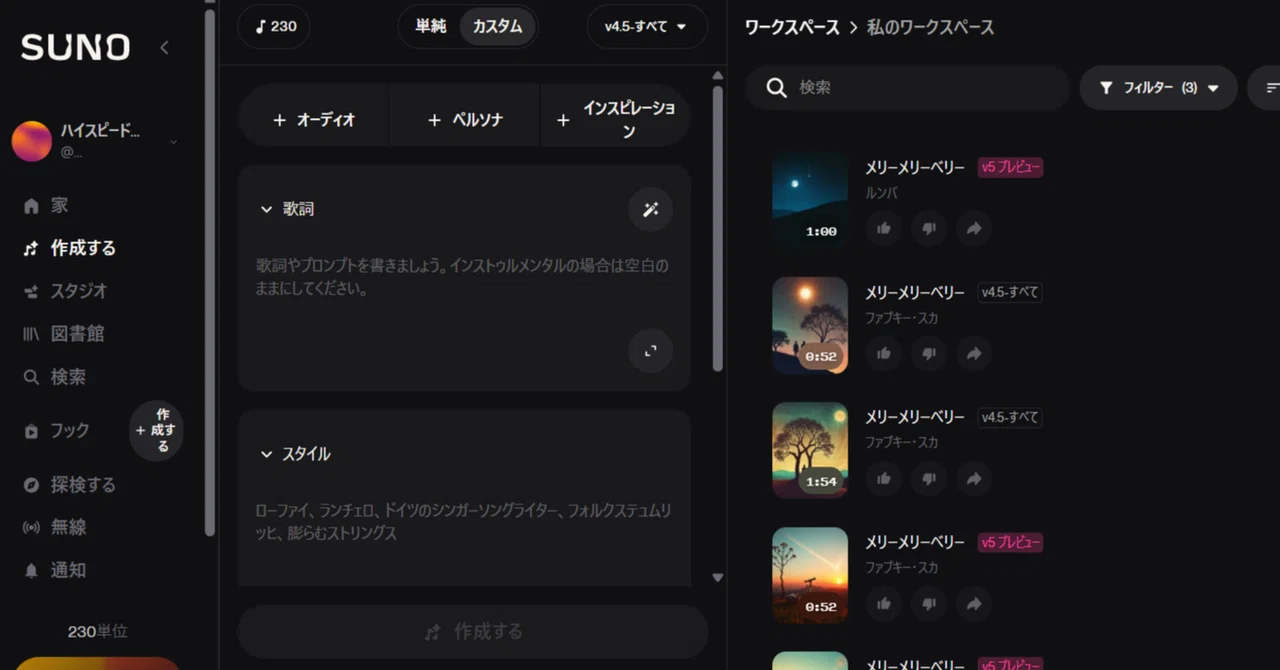The image size is (1280, 670).
Task: Click the + 作成する pill beside フック
Action: coord(157,430)
